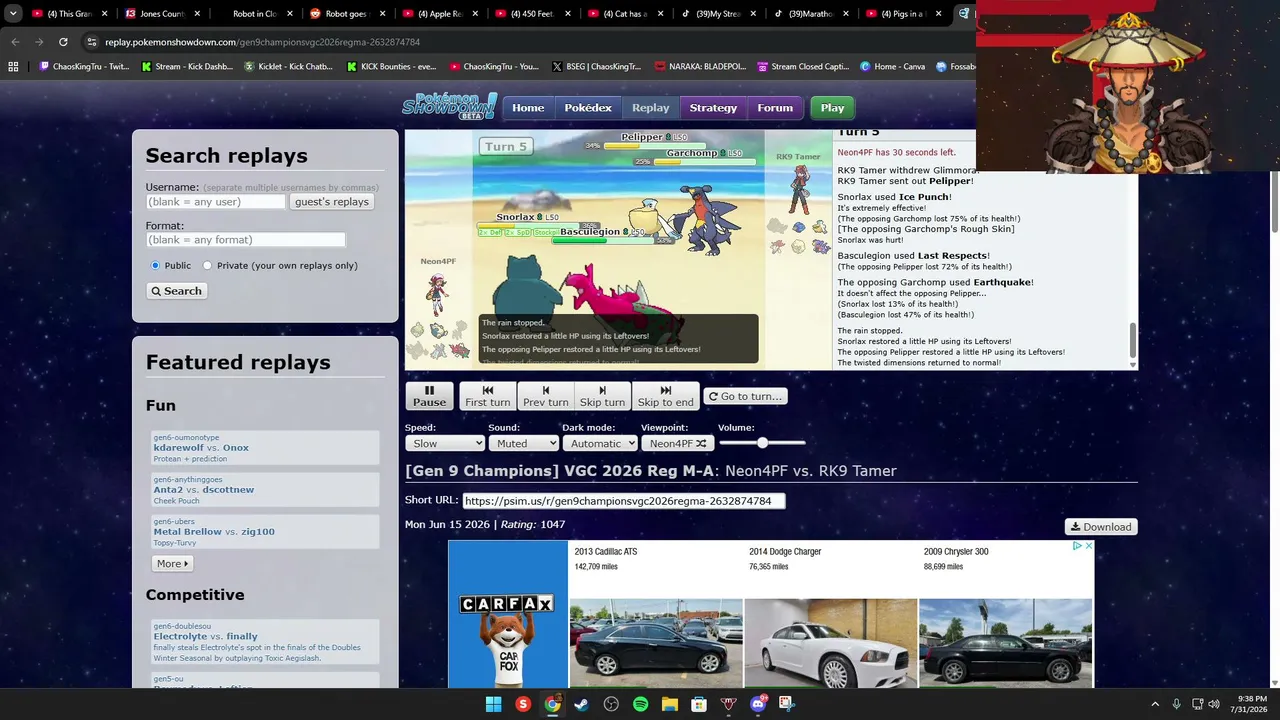Launch Steam from the taskbar
1280x720 pixels.
tap(581, 704)
